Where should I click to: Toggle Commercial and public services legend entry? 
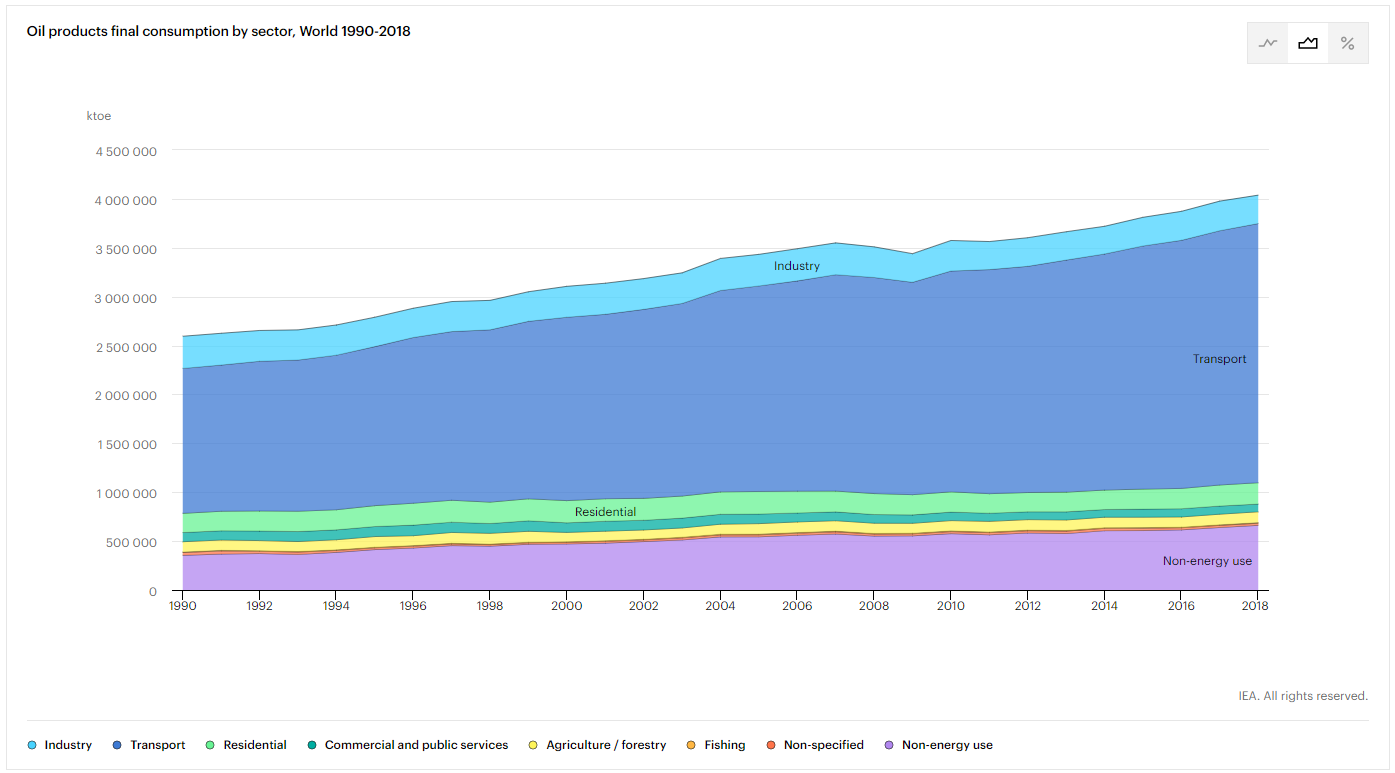coord(408,745)
